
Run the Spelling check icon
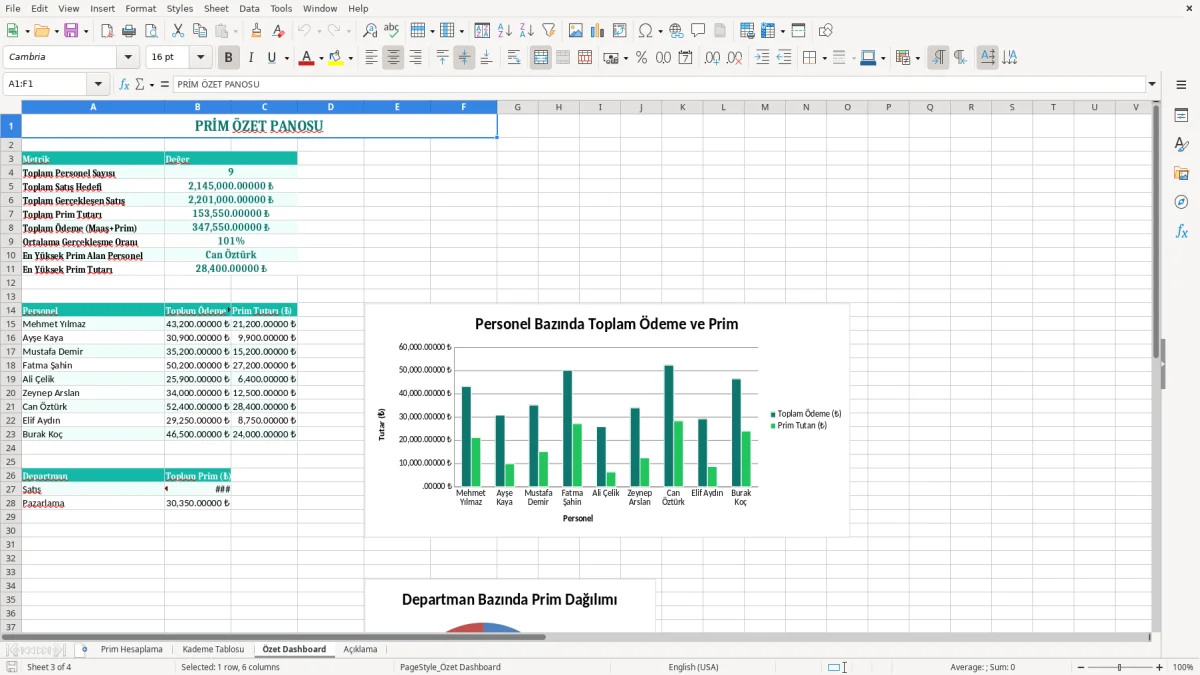pyautogui.click(x=392, y=31)
